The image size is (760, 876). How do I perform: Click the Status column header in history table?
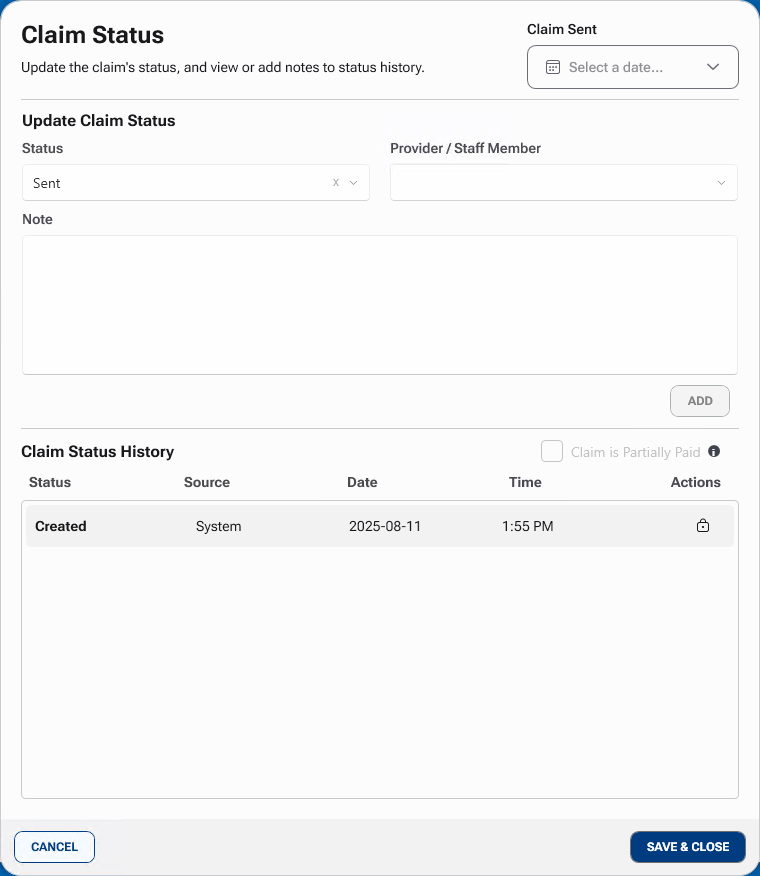click(x=50, y=482)
